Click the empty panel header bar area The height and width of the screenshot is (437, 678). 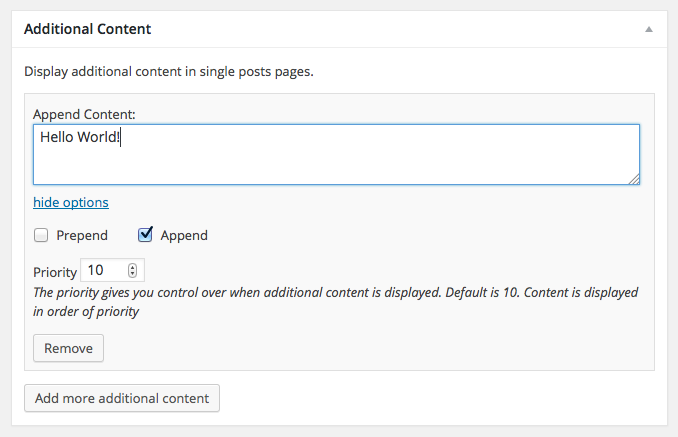[x=400, y=29]
